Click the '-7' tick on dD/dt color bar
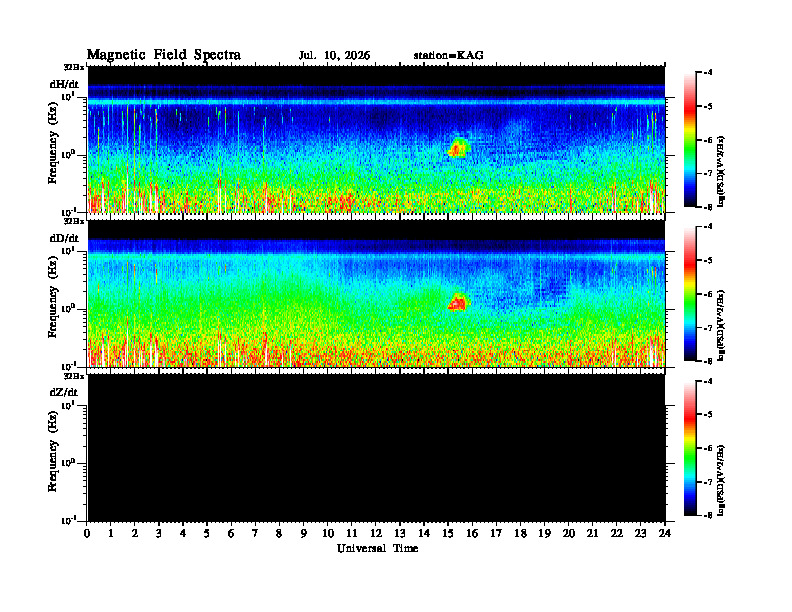Image resolution: width=792 pixels, height=612 pixels. pos(708,328)
